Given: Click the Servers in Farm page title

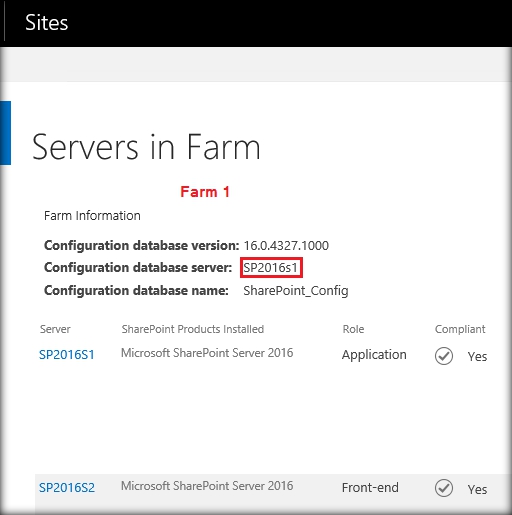Looking at the screenshot, I should coord(146,147).
